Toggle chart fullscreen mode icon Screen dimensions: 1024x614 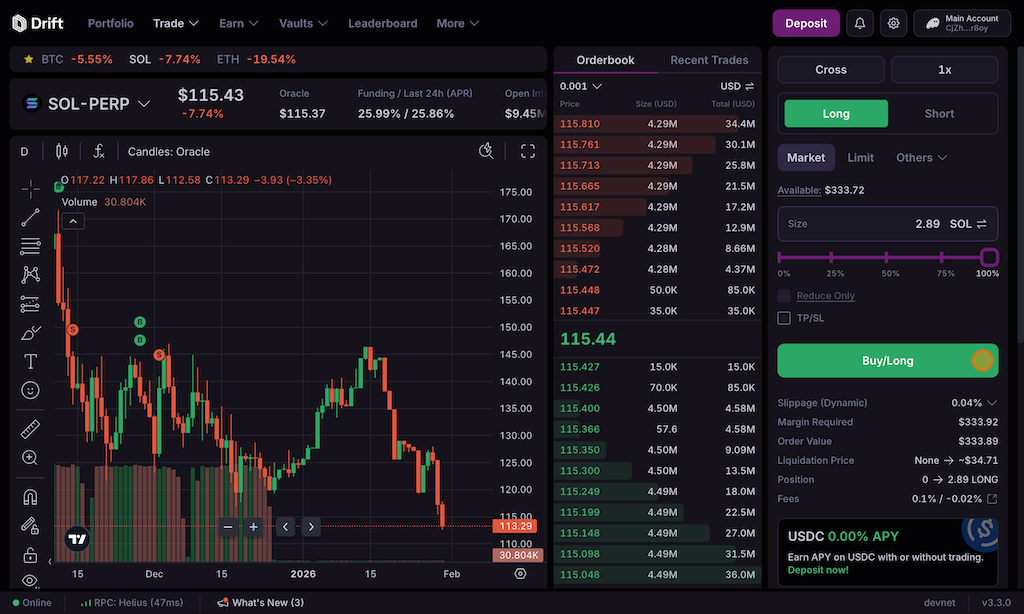coord(528,151)
